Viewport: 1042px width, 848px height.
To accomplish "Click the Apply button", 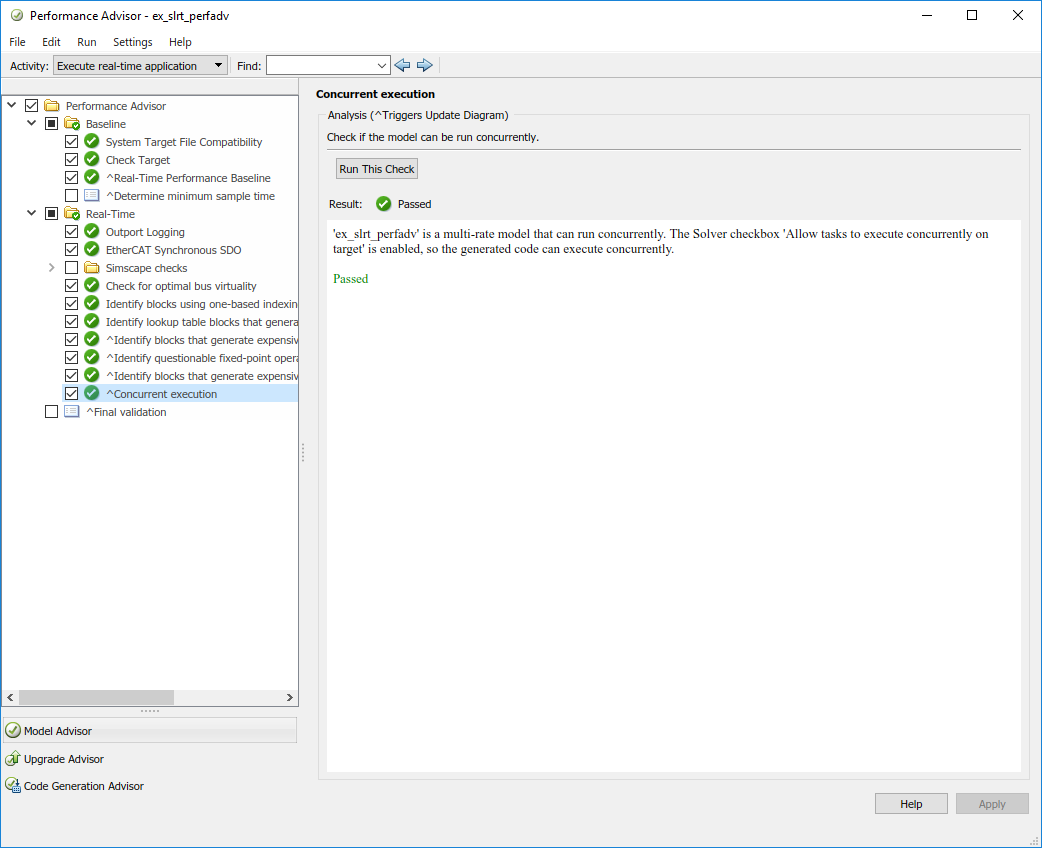I will coord(992,803).
